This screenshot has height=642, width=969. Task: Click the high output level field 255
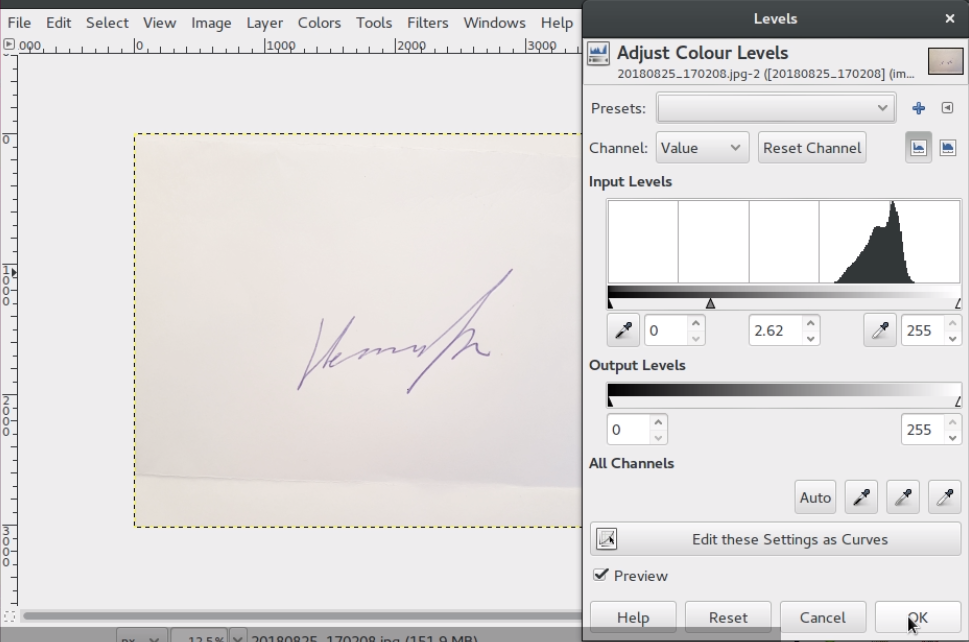[923, 430]
